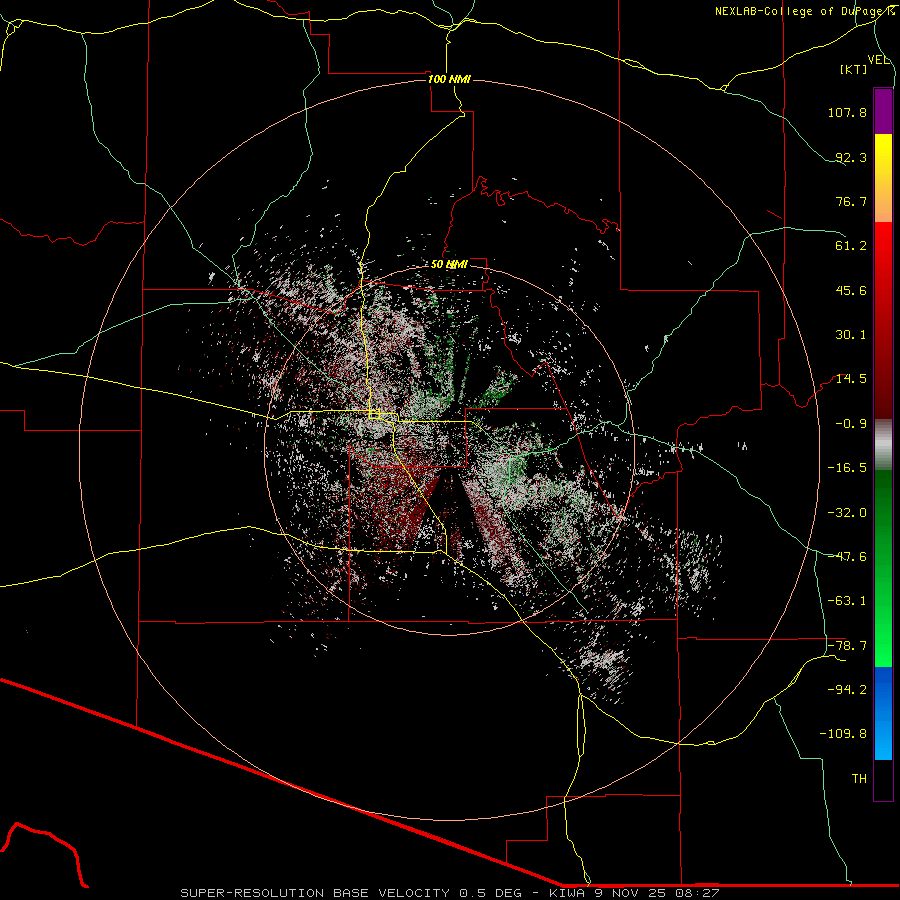Click the blue segment of the velocity color bar

pyautogui.click(x=883, y=713)
